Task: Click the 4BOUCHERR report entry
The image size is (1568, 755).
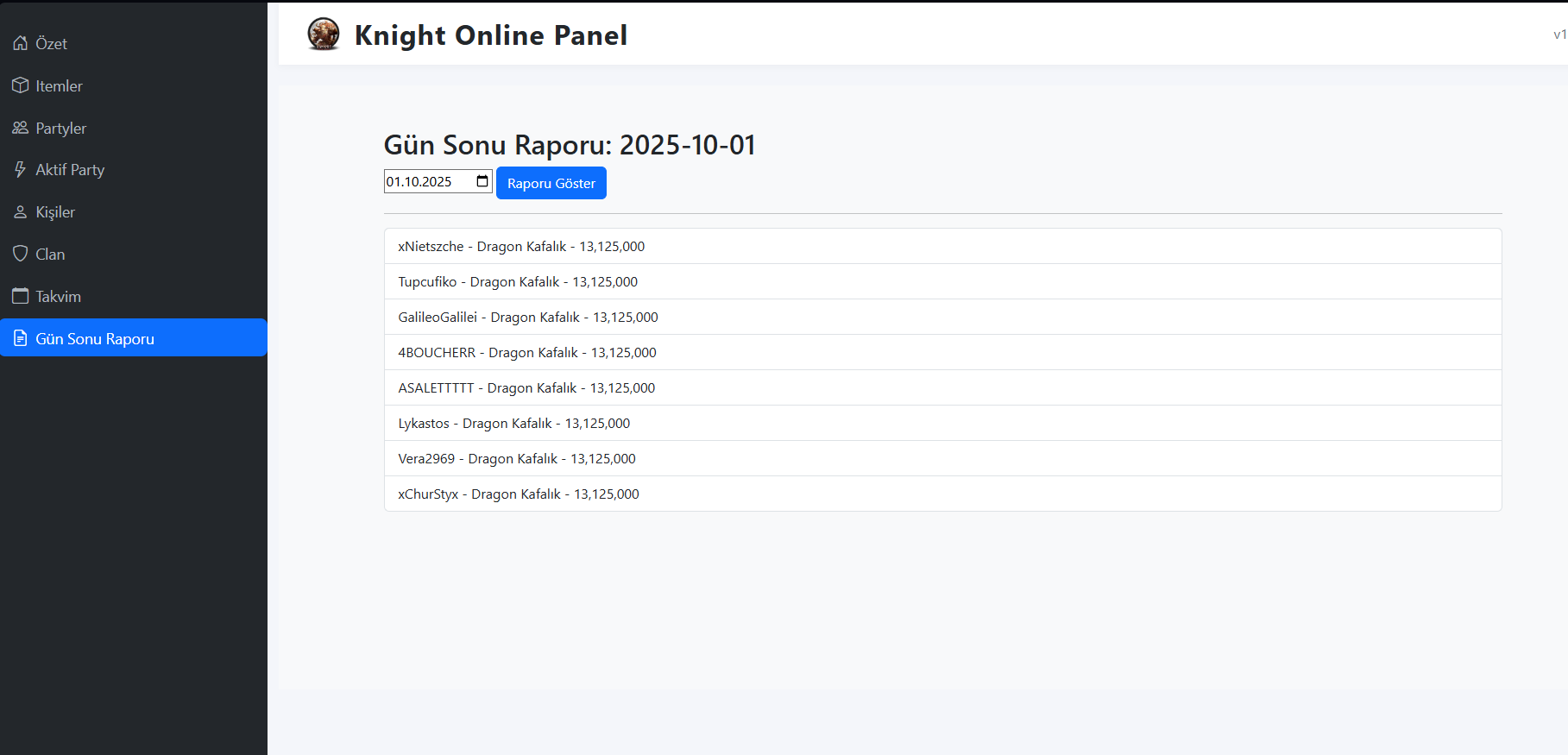Action: tap(526, 353)
